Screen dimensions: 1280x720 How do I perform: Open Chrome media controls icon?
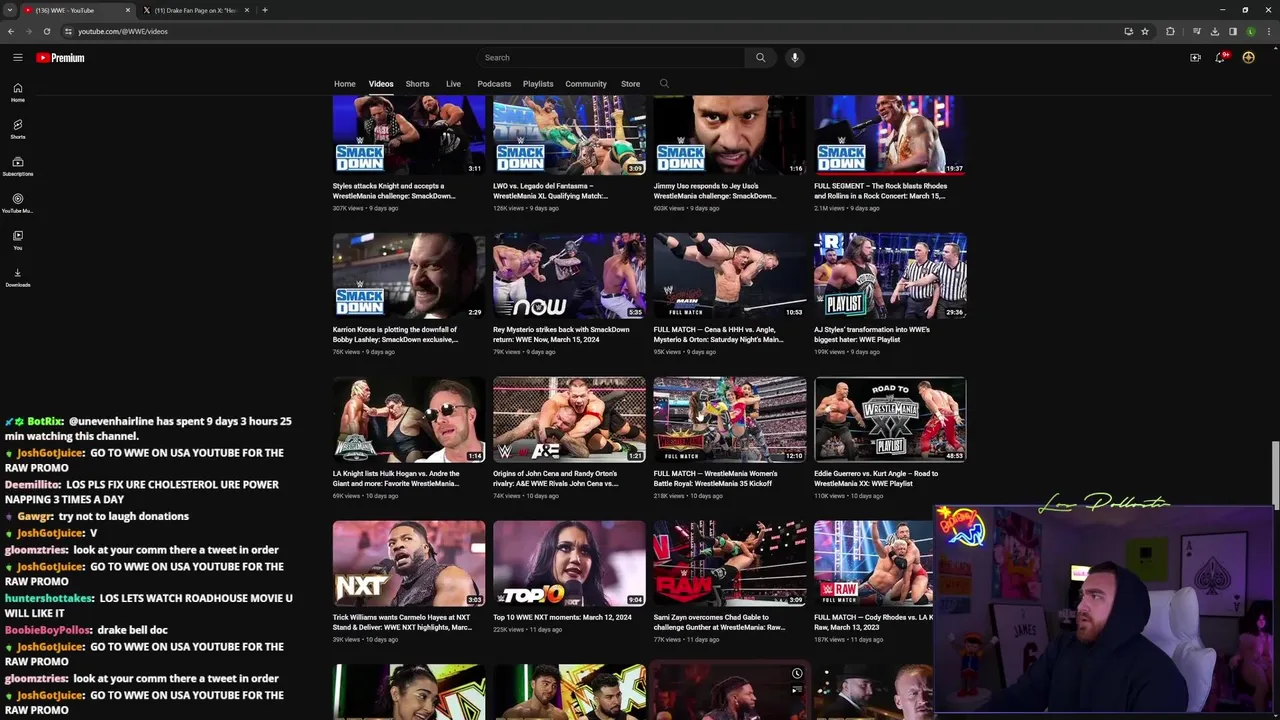point(1197,31)
